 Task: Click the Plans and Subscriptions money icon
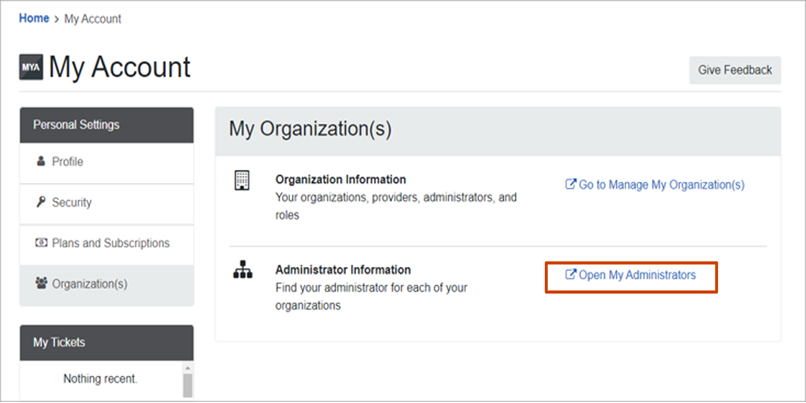41,243
